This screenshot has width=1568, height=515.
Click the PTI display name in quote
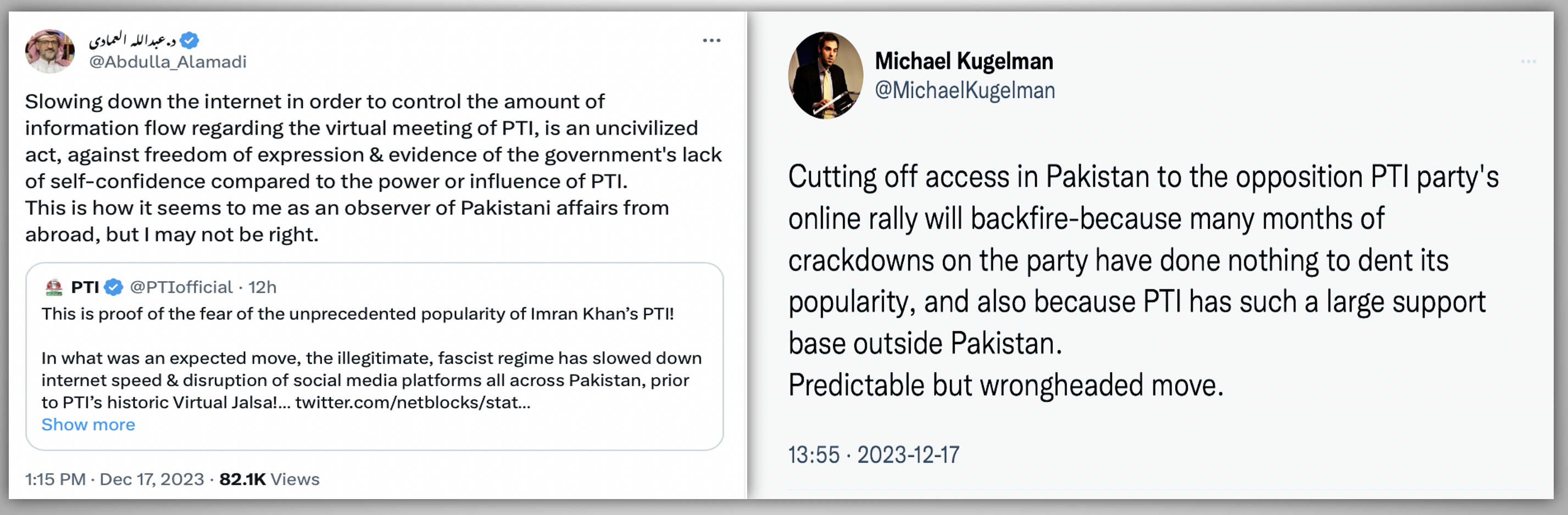[x=85, y=287]
